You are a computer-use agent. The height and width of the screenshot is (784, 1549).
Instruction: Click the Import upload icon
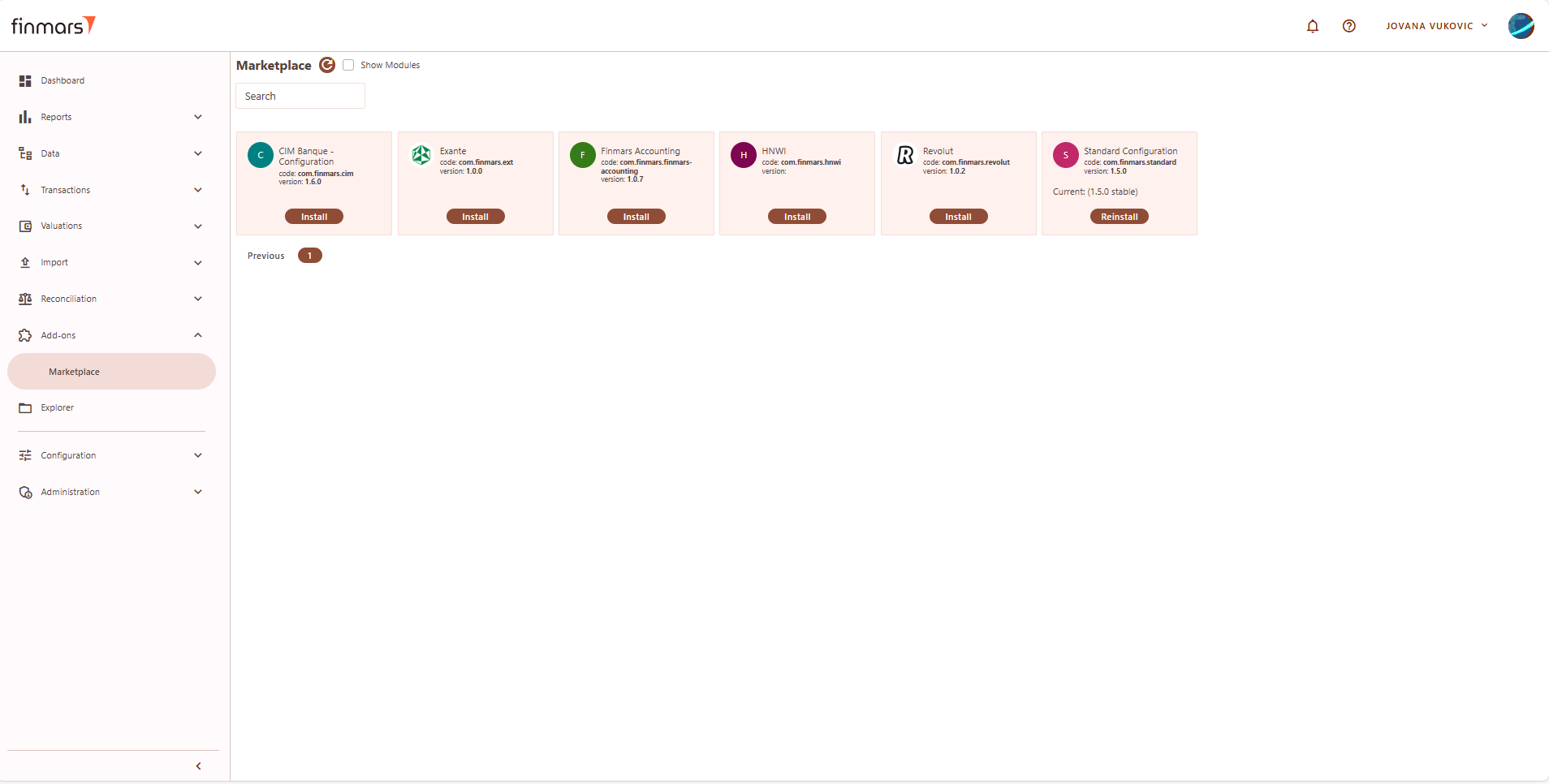tap(25, 262)
